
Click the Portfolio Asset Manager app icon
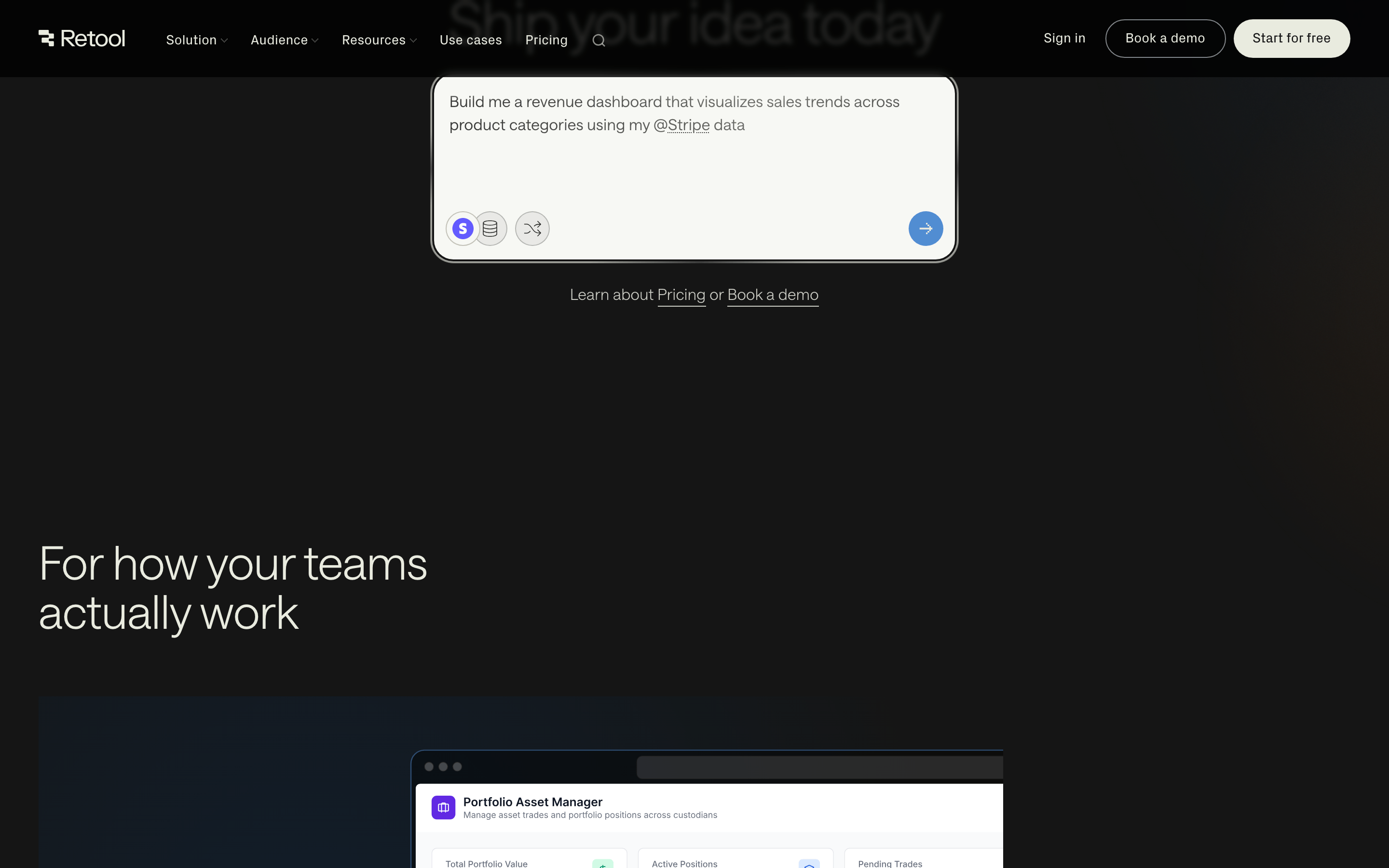click(x=443, y=807)
